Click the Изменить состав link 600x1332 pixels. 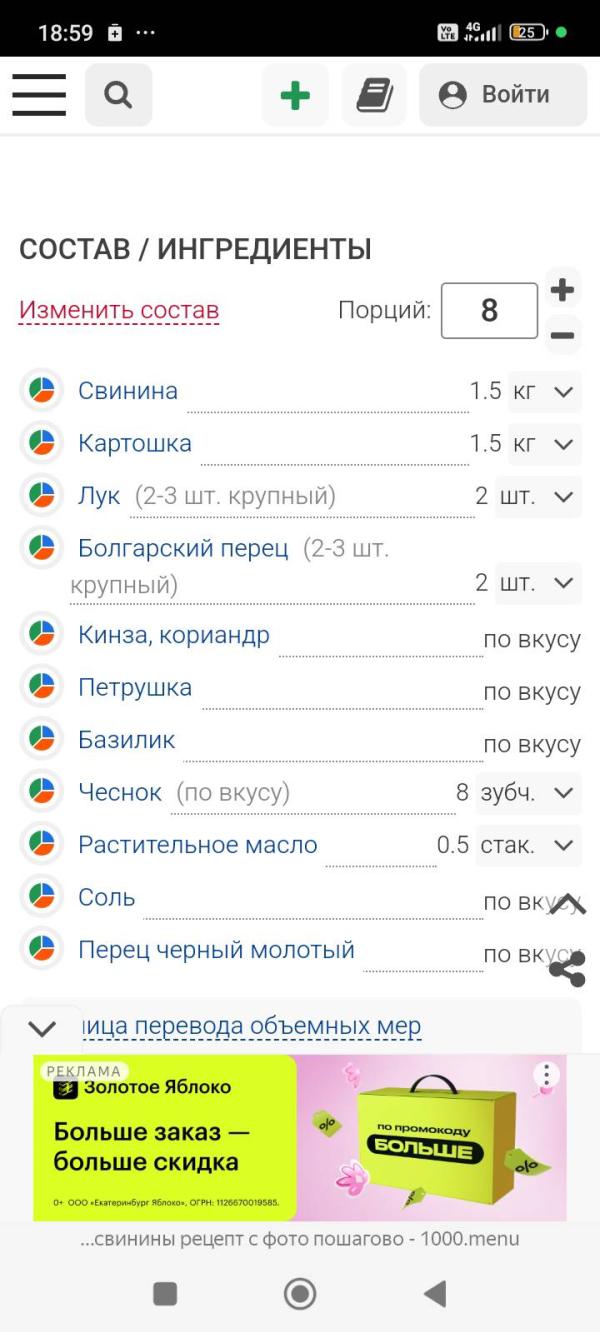click(119, 310)
